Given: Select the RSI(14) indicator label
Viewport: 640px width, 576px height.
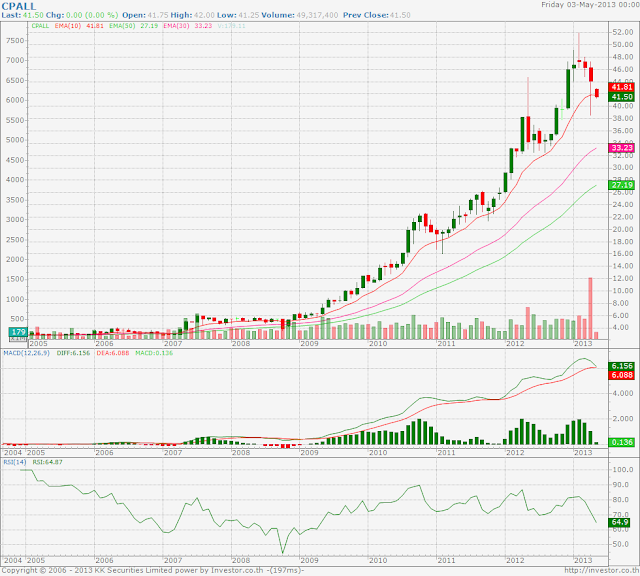Looking at the screenshot, I should point(15,462).
